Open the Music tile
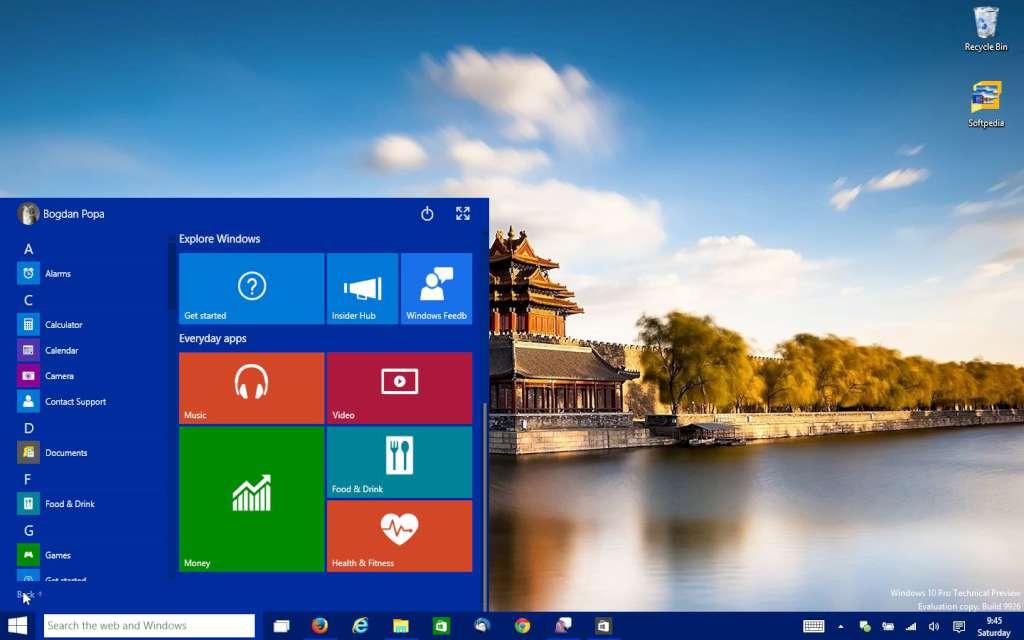The image size is (1024, 640). click(x=251, y=388)
